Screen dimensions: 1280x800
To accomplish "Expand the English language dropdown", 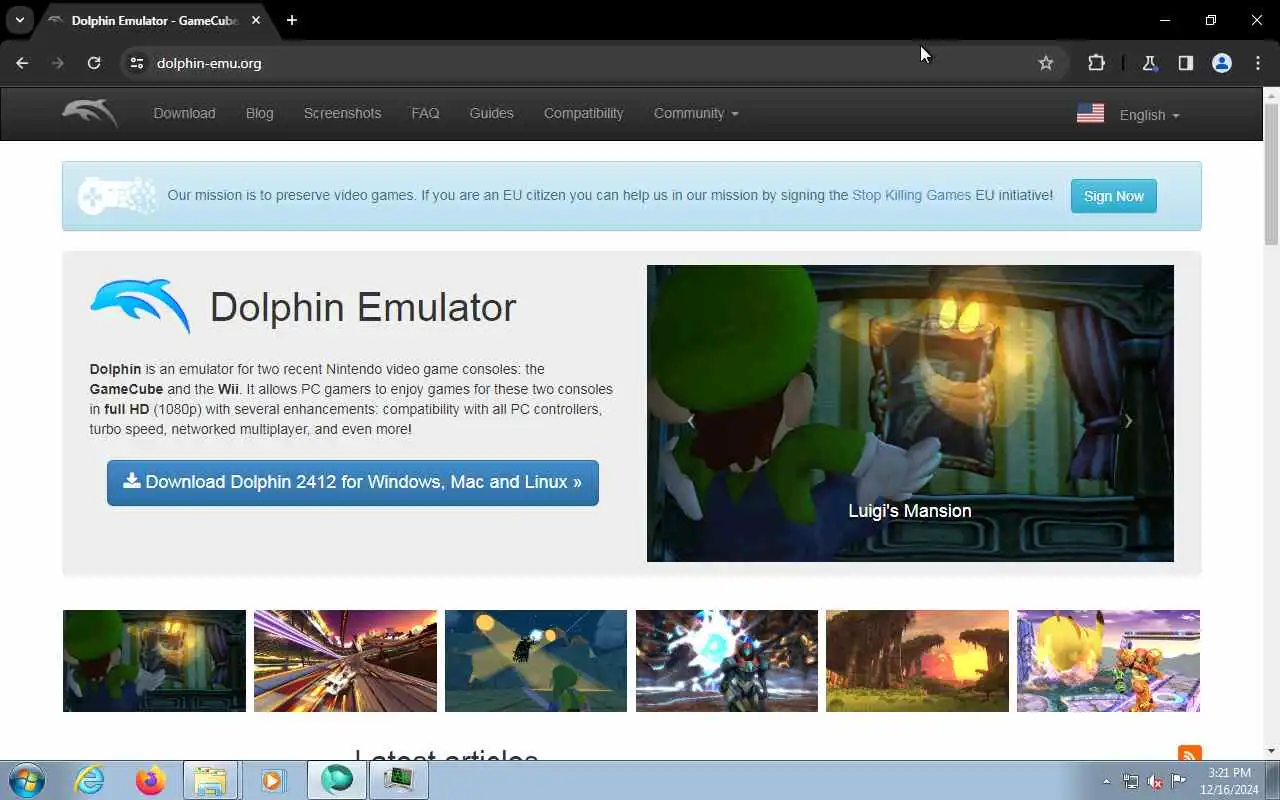I will coord(1149,115).
